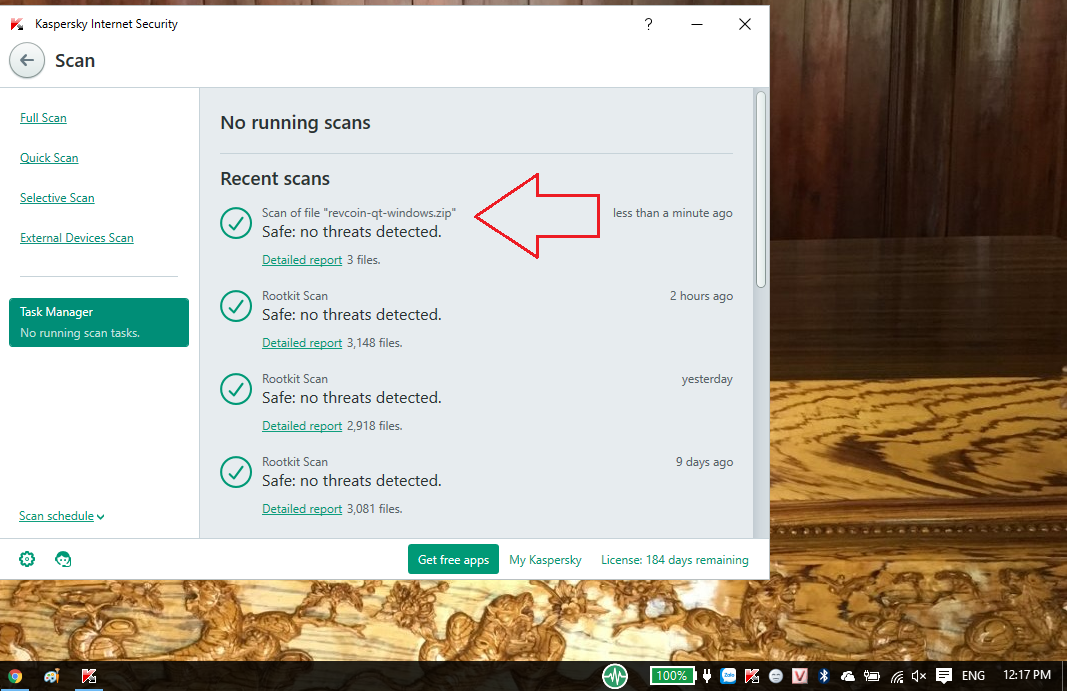Screen dimensions: 1067x691
Task: Click the 12:17 PM taskbar clock
Action: pos(1027,675)
